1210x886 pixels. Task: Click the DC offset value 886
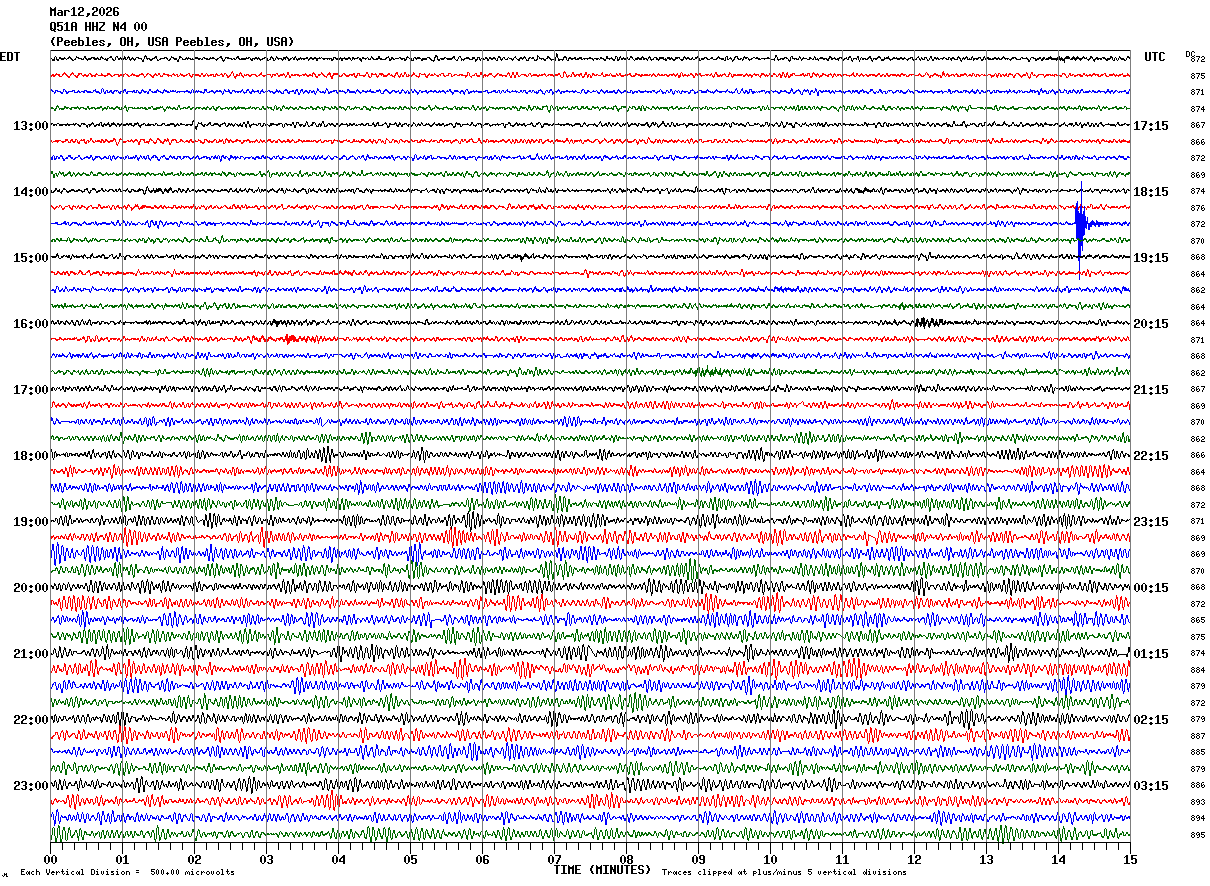[x=1197, y=785]
